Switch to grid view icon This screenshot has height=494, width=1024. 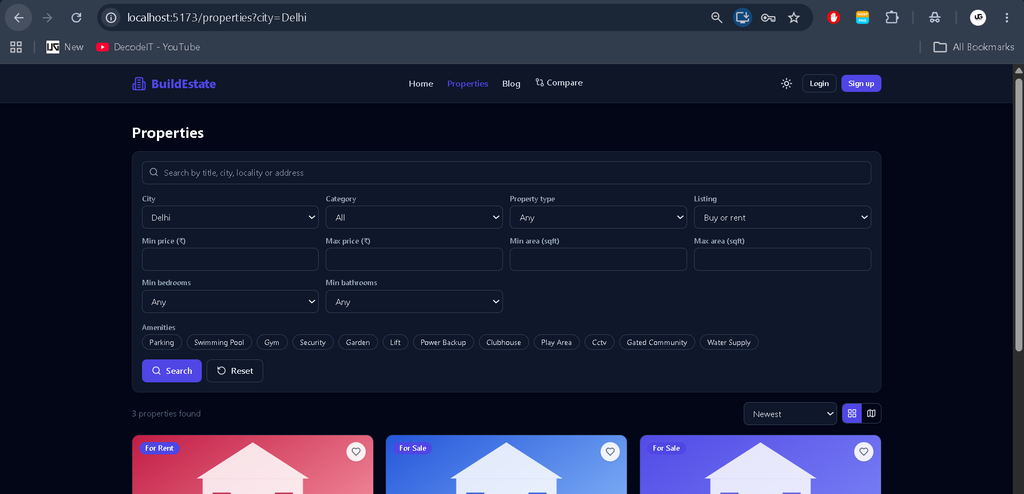click(x=852, y=414)
